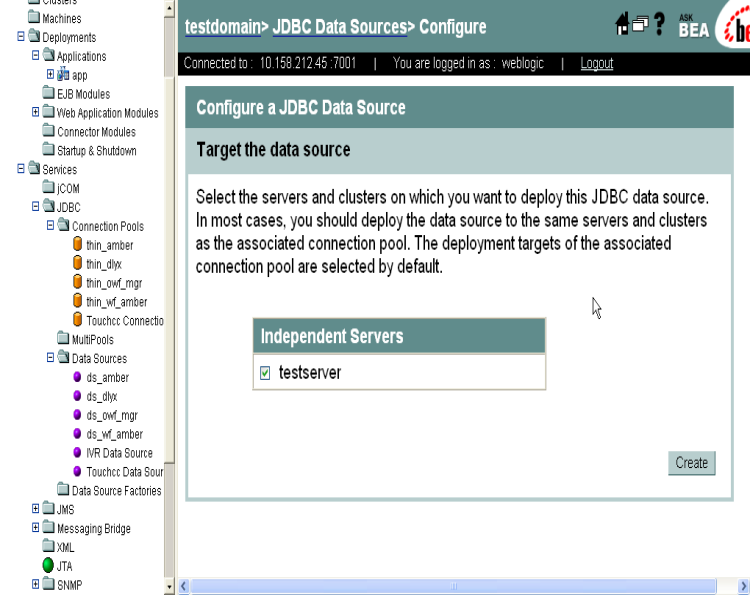
Task: Expand the JMS tree node
Action: pyautogui.click(x=35, y=508)
